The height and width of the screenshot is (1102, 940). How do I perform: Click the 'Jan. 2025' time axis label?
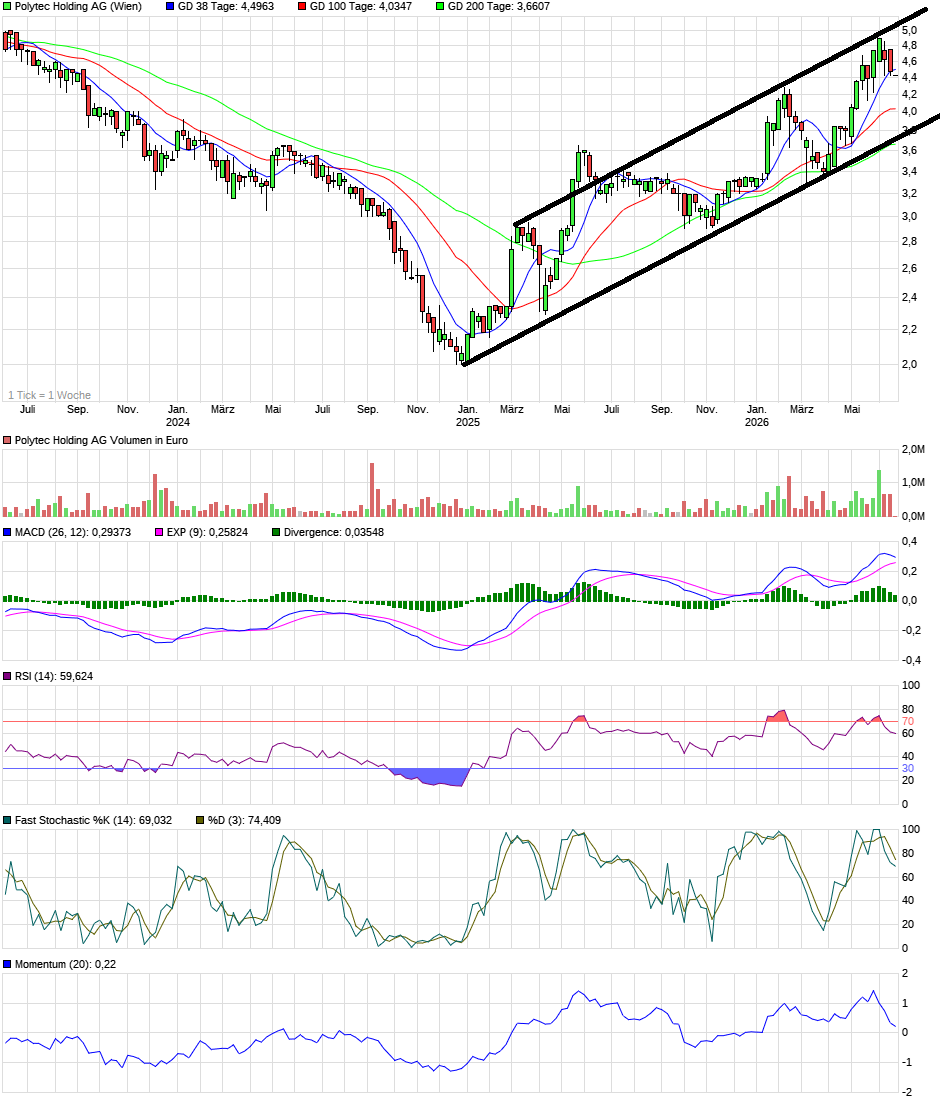pyautogui.click(x=468, y=415)
